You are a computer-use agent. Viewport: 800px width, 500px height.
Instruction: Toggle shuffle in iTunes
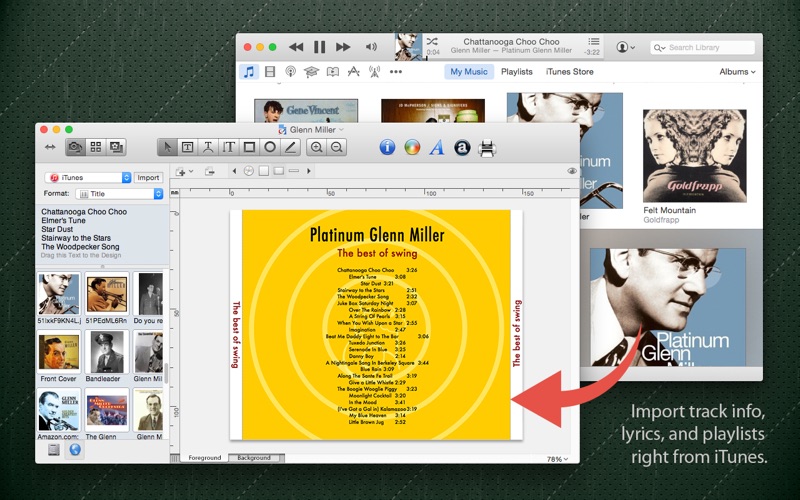[x=432, y=41]
